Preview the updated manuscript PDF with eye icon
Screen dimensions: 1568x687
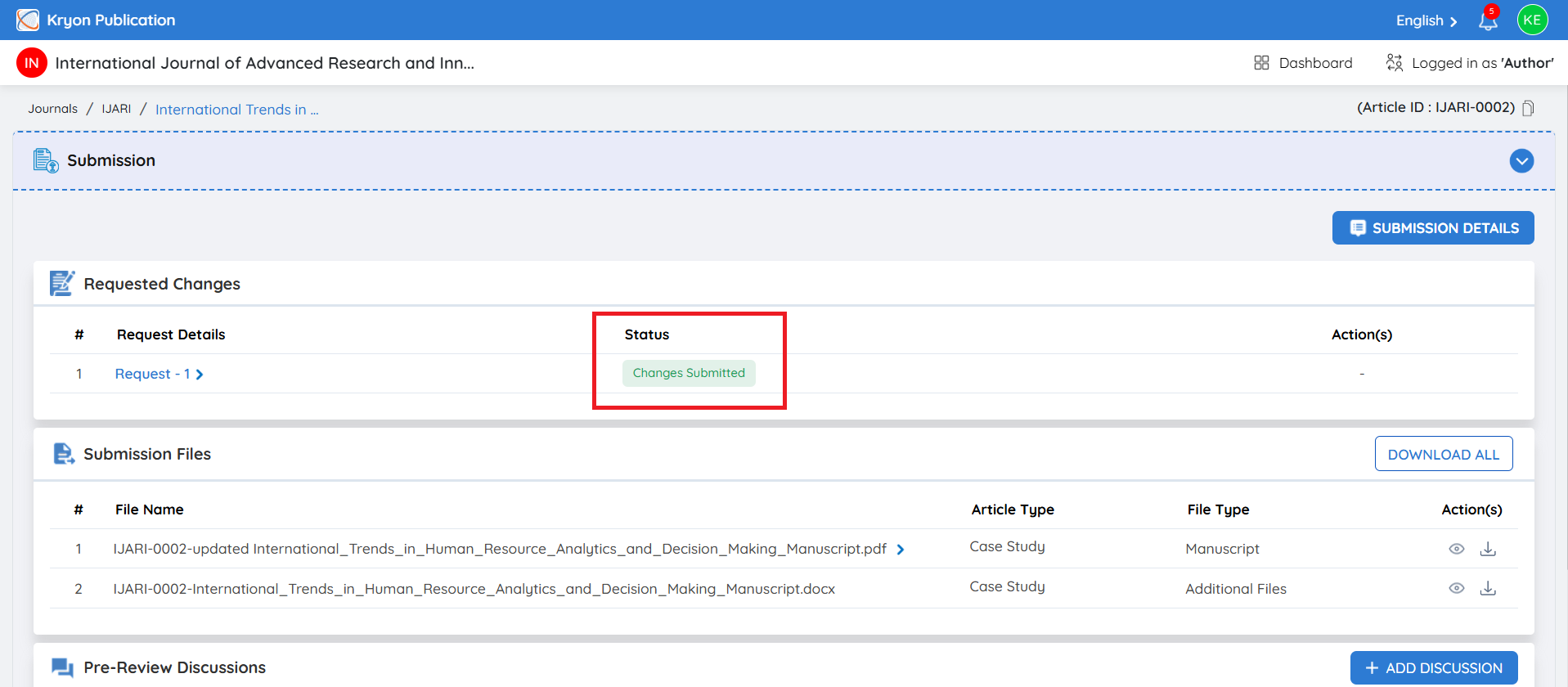1457,549
